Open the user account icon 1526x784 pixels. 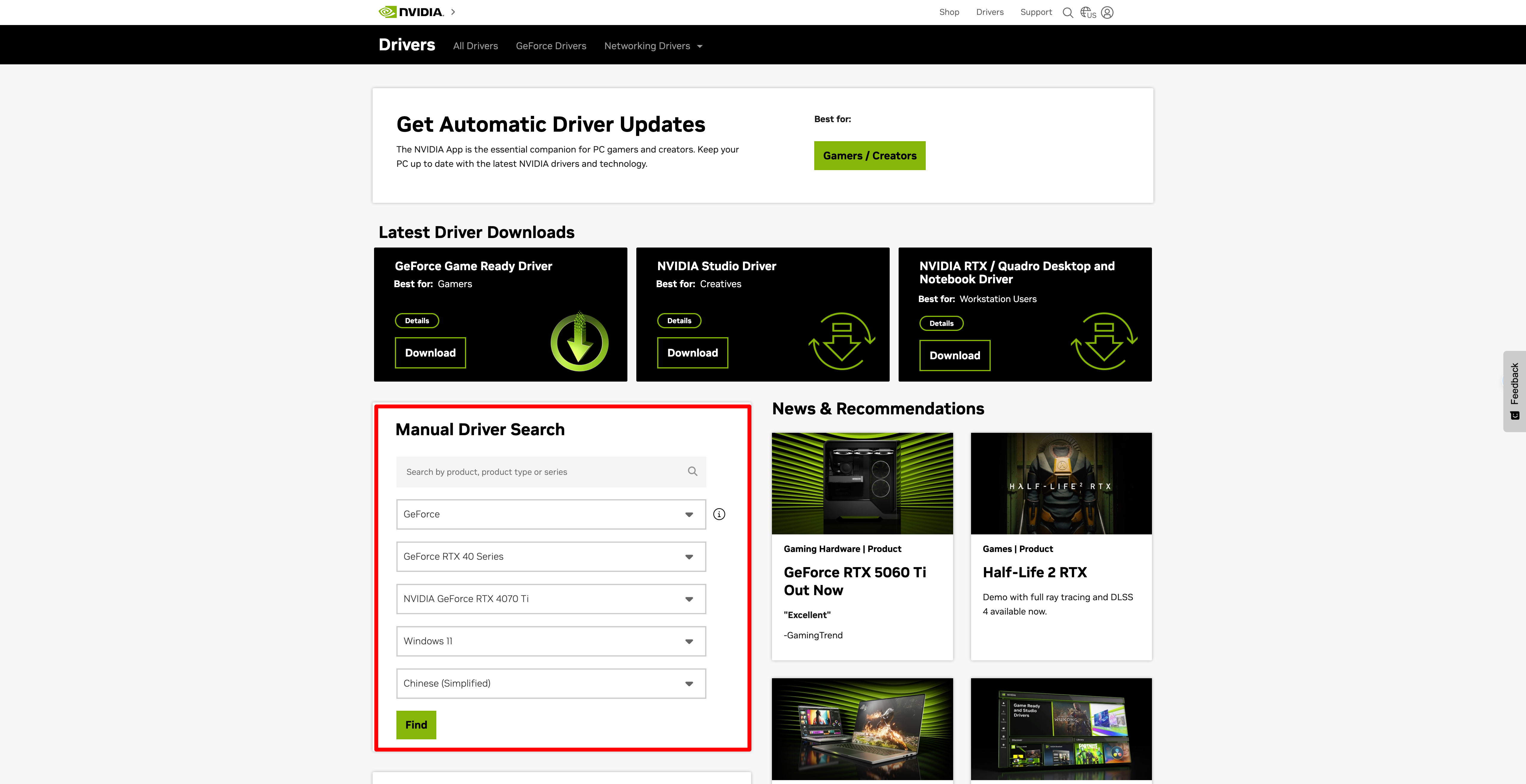1107,13
